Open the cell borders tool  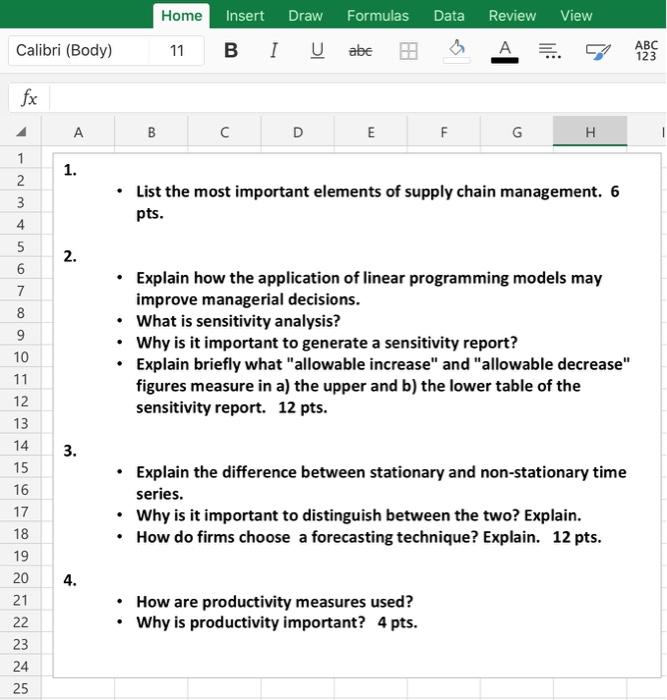(x=408, y=51)
